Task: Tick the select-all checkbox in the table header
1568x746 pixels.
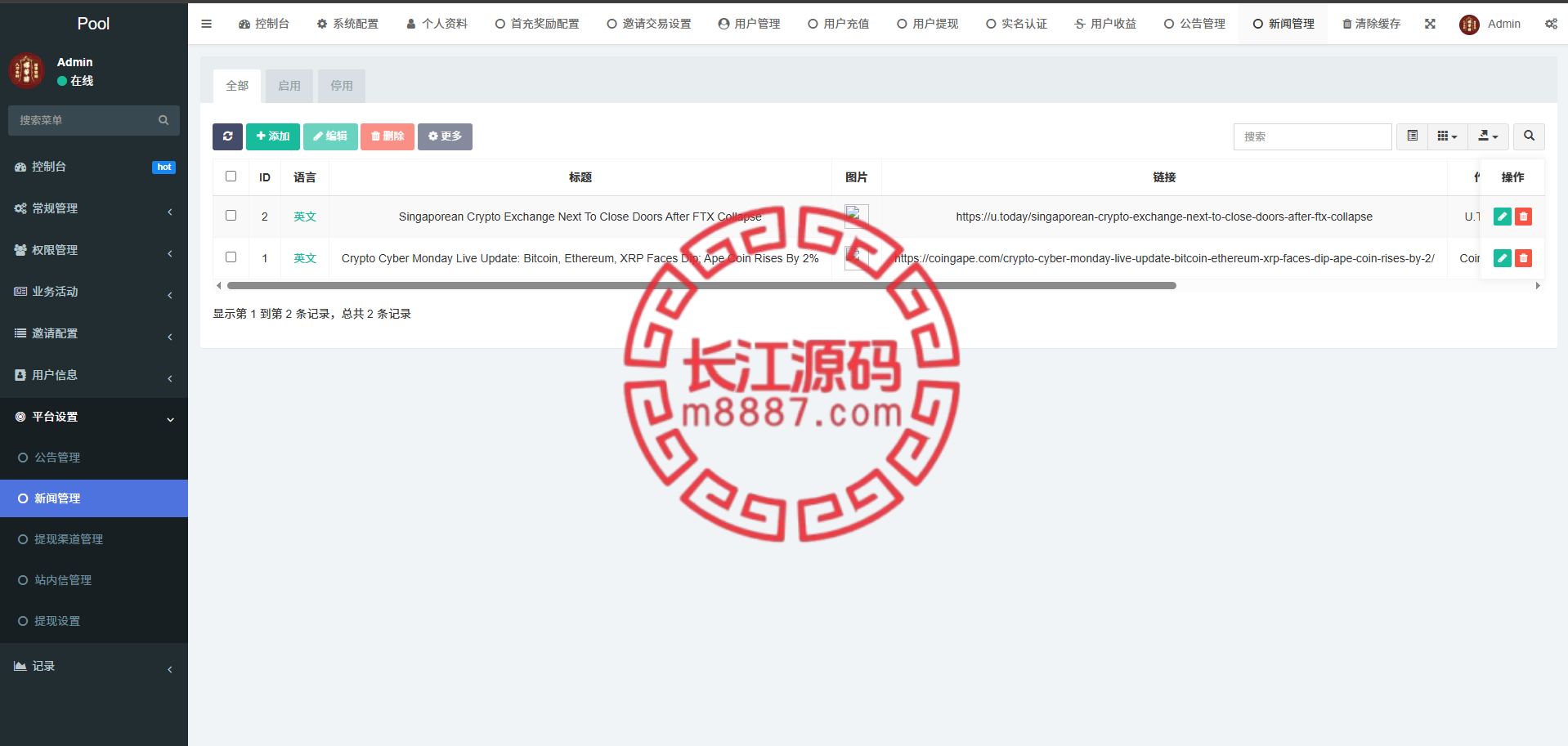Action: click(x=231, y=176)
